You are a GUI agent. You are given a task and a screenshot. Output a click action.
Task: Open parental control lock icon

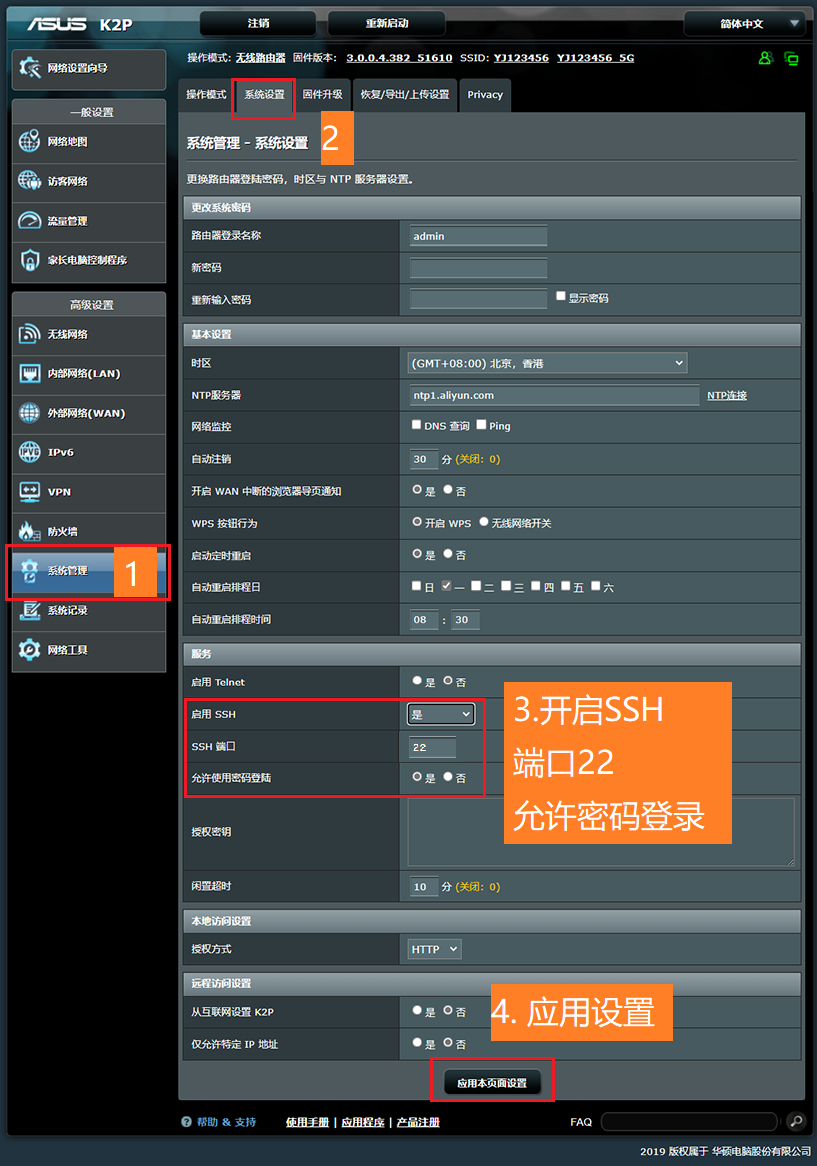(30, 260)
